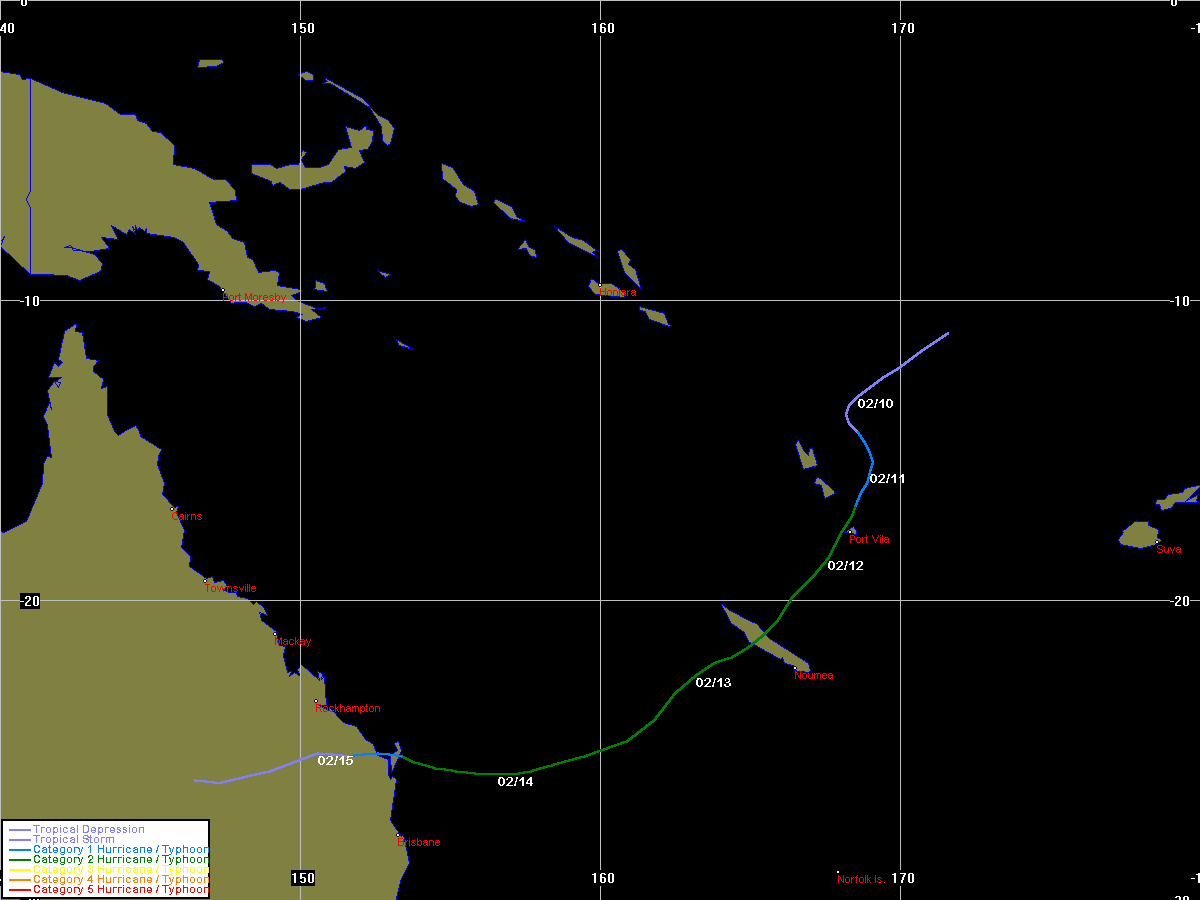Click the 02/11 track date label
Screen dimensions: 1200x900
(887, 479)
